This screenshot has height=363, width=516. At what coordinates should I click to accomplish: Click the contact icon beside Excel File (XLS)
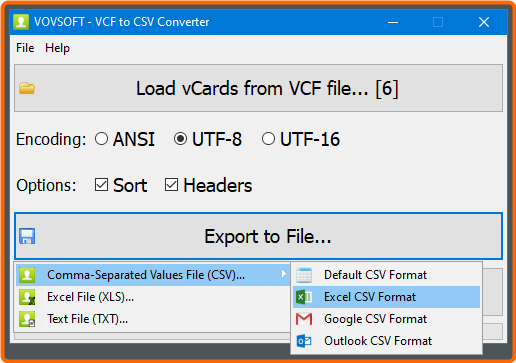tap(27, 297)
